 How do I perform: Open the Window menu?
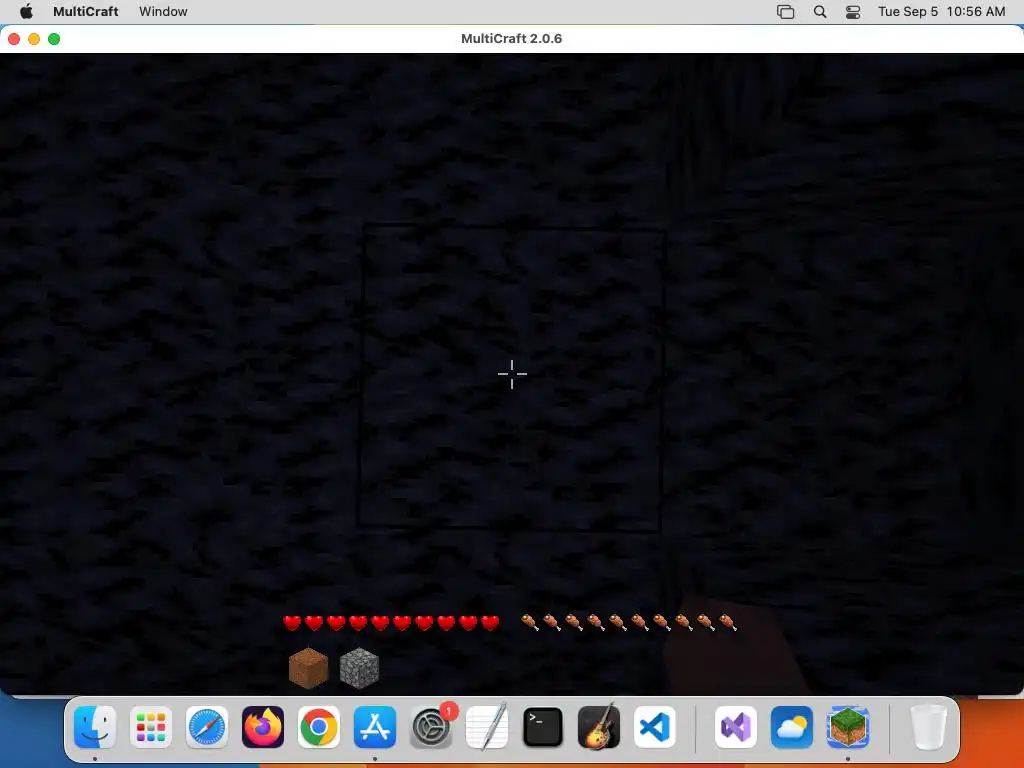(x=163, y=11)
